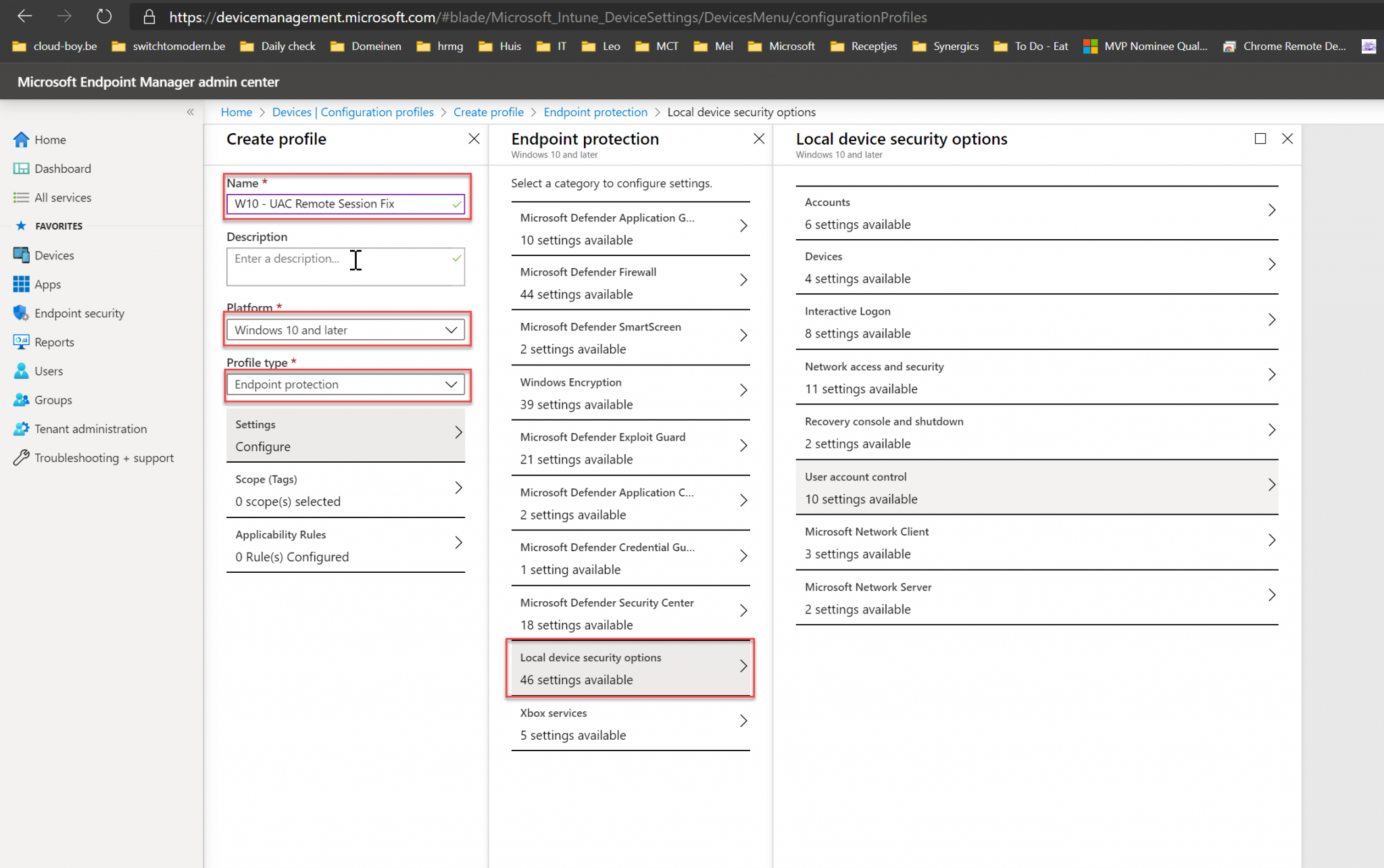
Task: Open Microsoft Network Client group
Action: (x=1037, y=542)
